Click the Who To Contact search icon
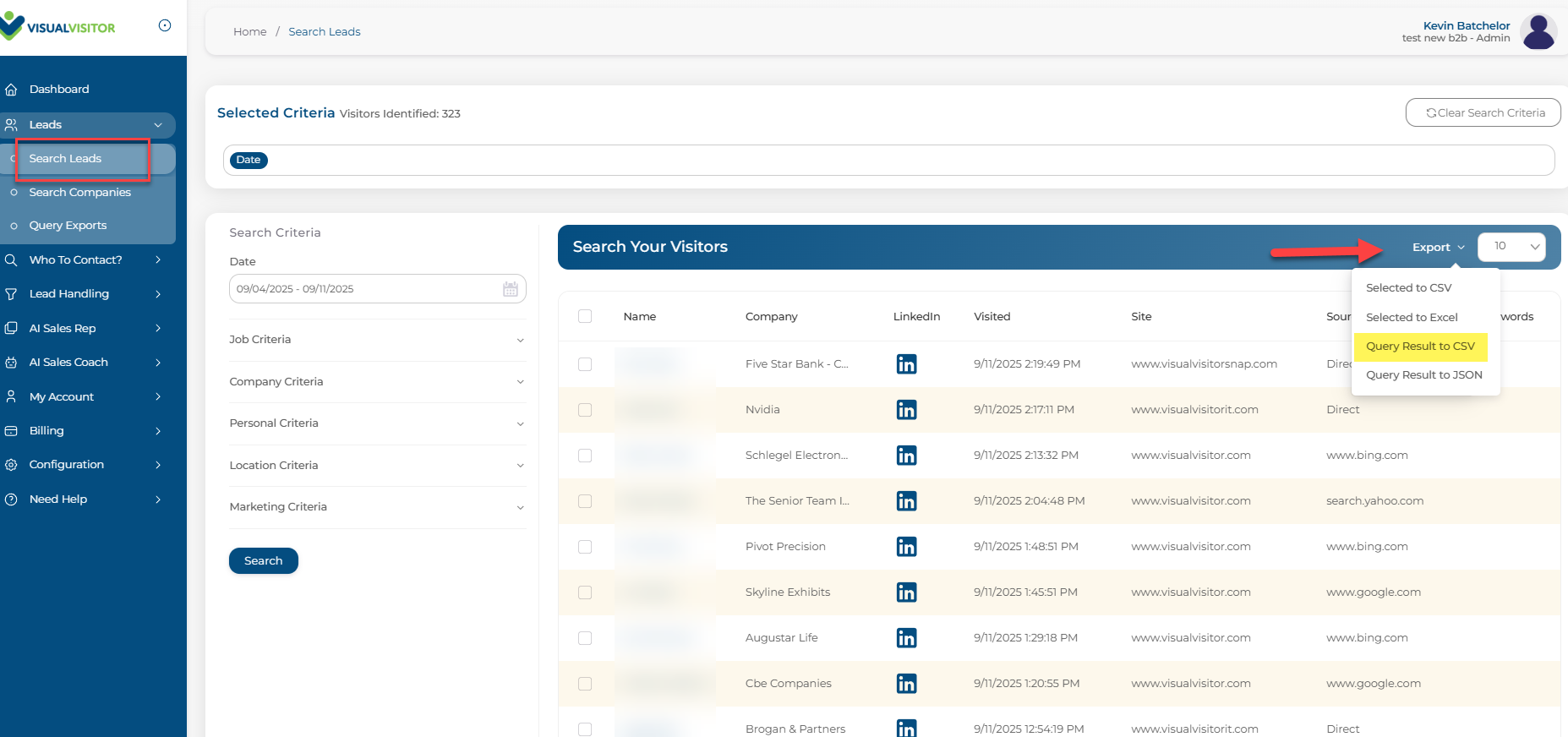Viewport: 1568px width, 737px height. [11, 260]
